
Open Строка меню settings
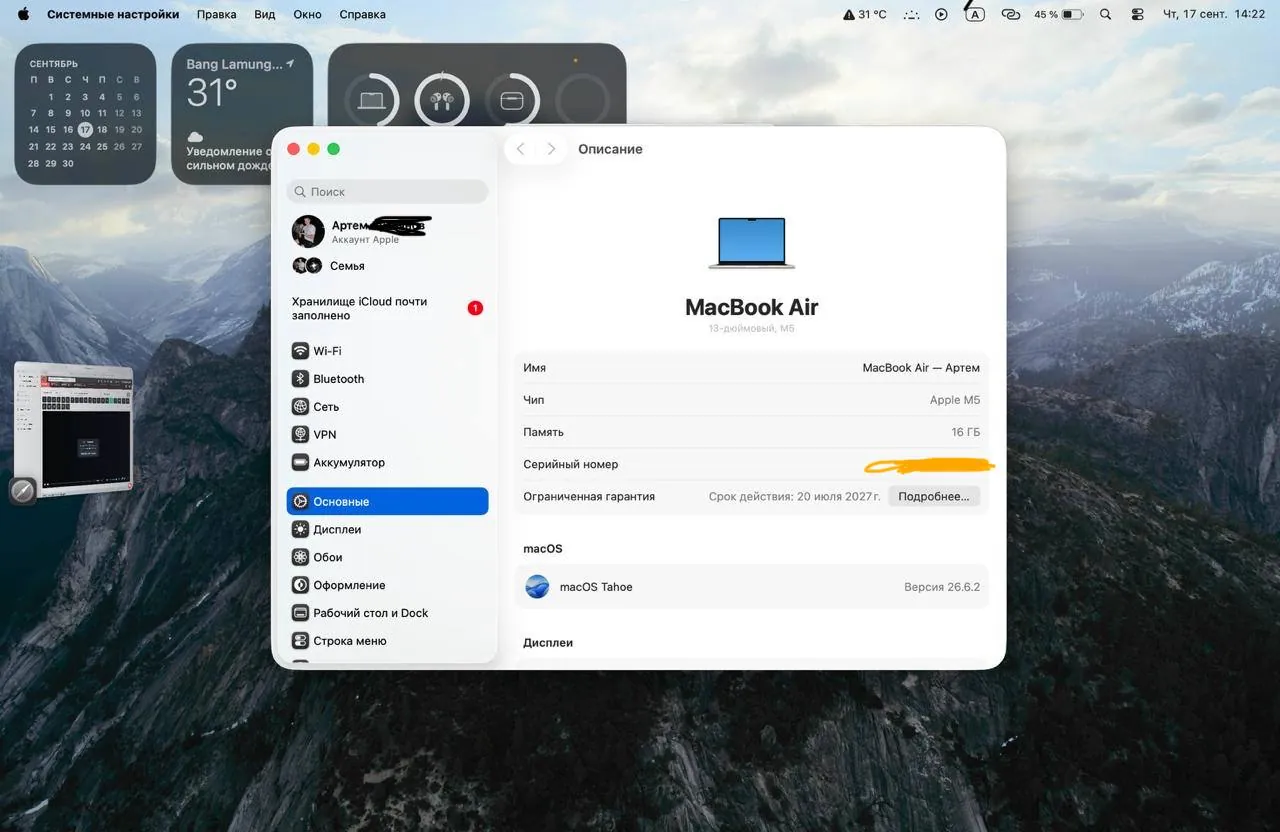tap(388, 641)
